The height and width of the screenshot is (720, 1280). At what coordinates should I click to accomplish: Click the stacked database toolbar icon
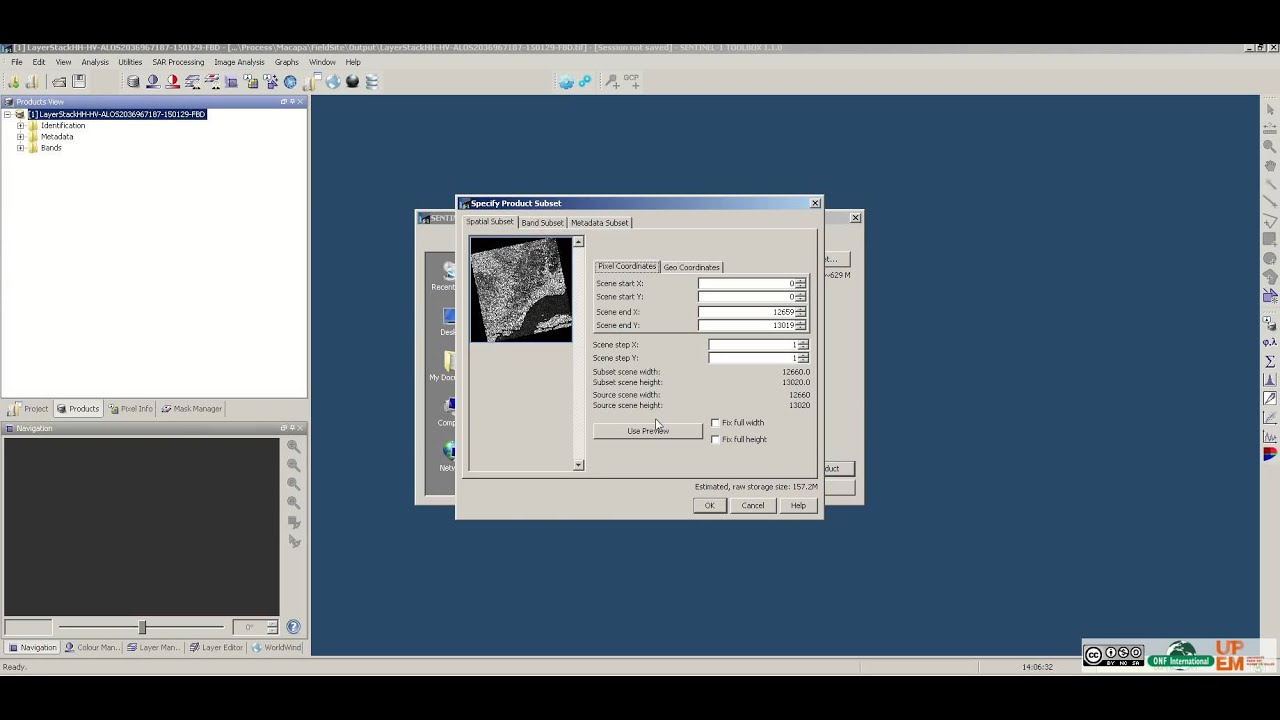[x=371, y=82]
